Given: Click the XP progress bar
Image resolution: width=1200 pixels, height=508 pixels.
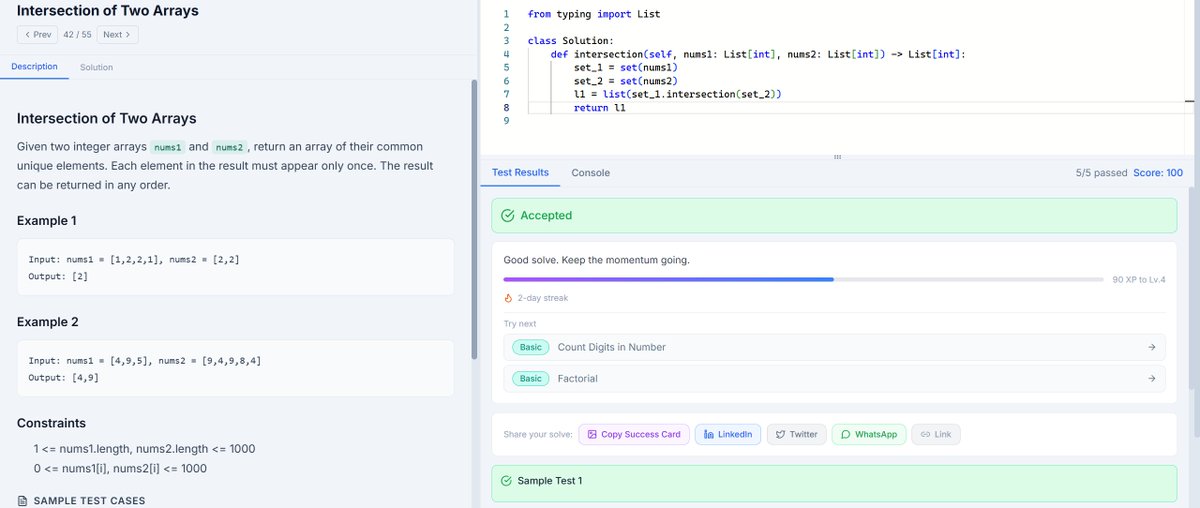Looking at the screenshot, I should (803, 279).
